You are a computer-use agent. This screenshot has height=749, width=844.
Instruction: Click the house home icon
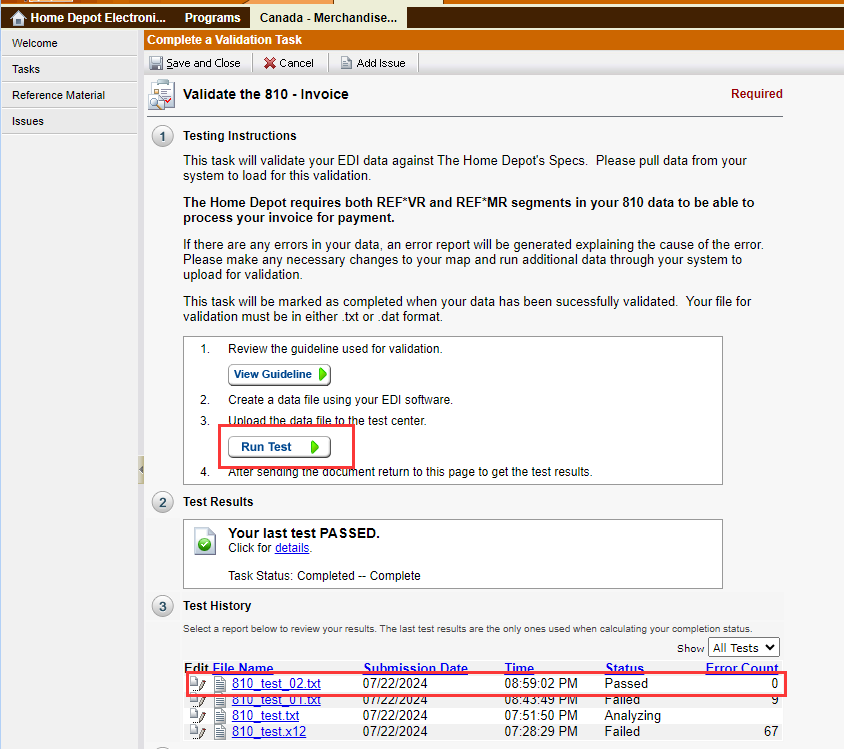point(18,18)
